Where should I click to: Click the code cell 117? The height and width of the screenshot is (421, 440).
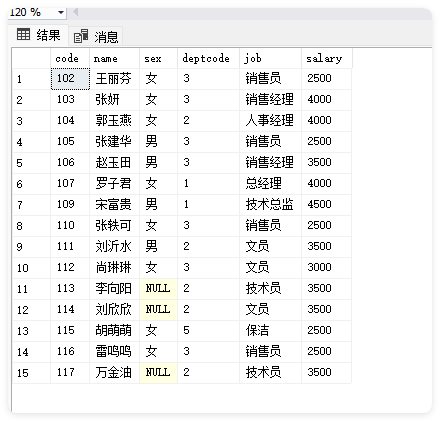70,373
